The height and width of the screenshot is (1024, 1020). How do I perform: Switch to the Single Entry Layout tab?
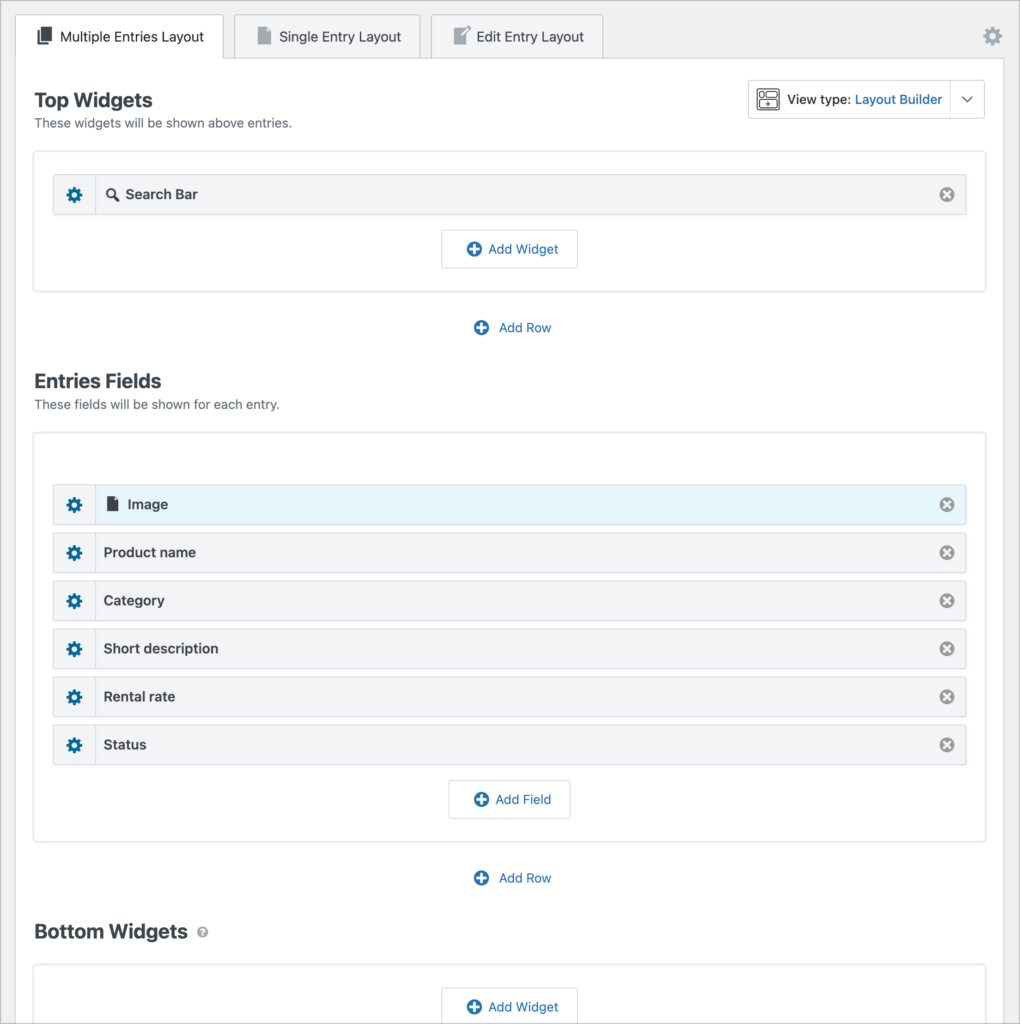(327, 36)
